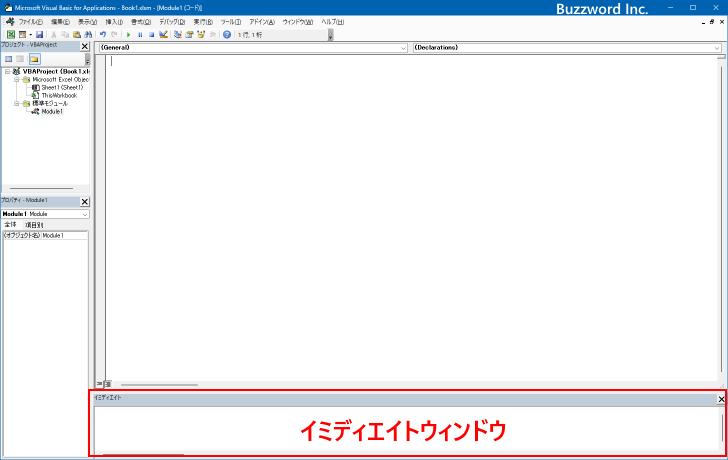
Task: Click the Find binoculars icon
Action: (88, 34)
